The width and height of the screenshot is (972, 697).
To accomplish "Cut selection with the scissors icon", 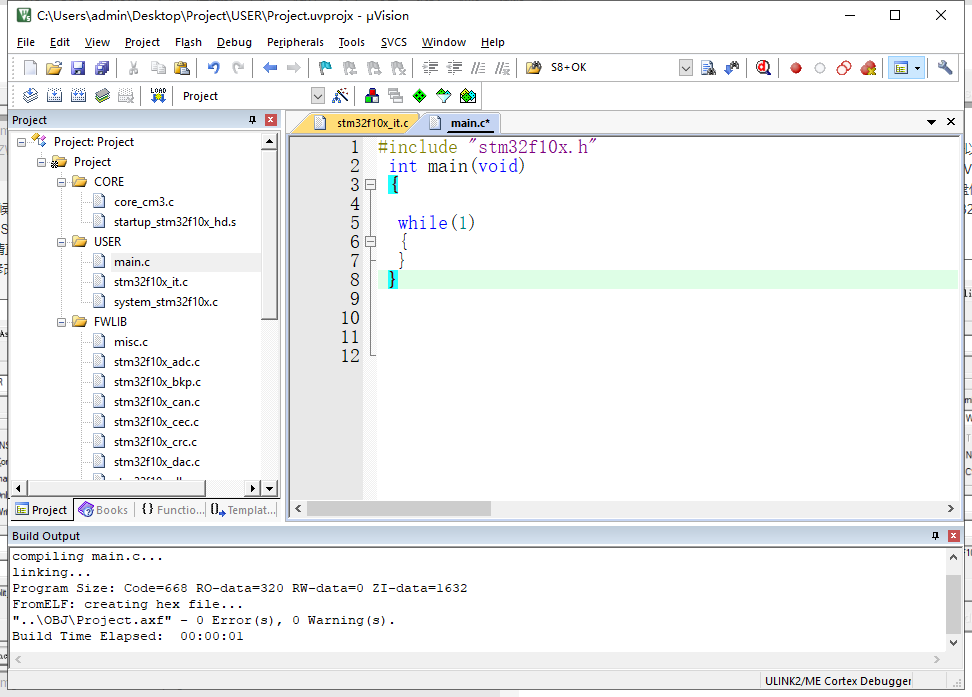I will (x=133, y=68).
